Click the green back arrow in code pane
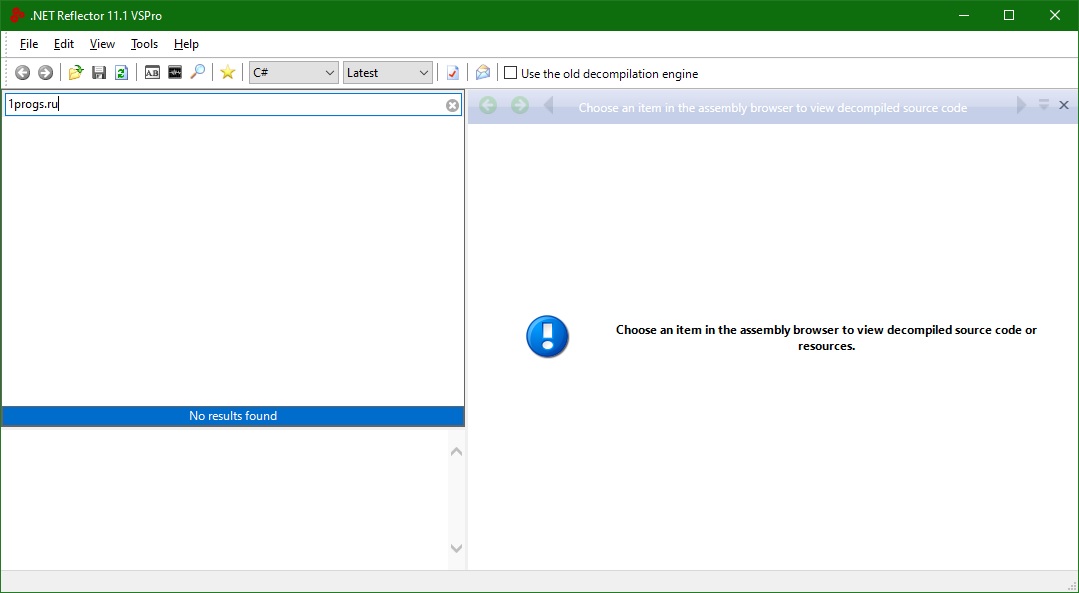 [x=488, y=105]
